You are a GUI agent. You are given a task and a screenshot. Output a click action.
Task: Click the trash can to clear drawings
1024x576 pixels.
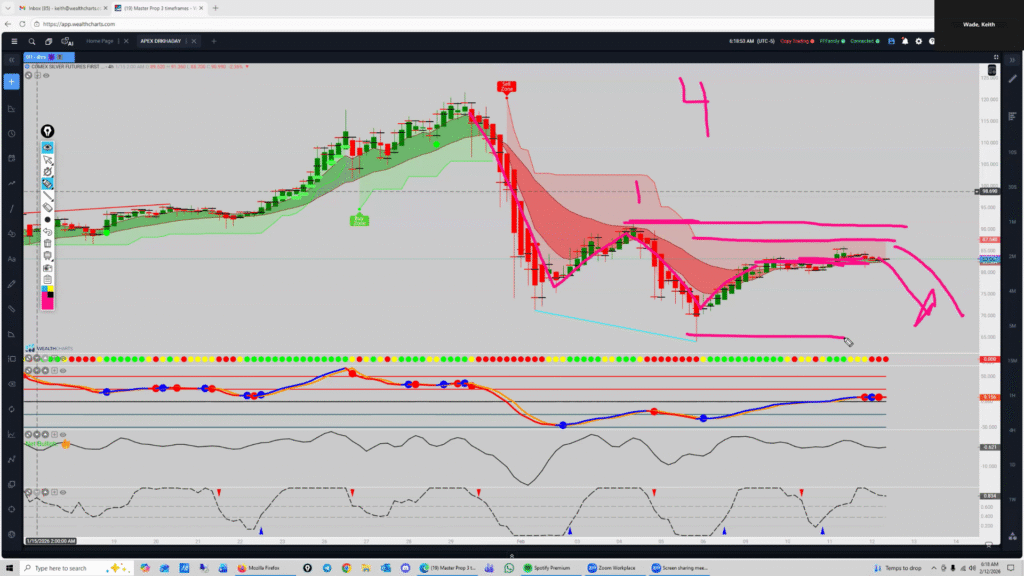47,243
